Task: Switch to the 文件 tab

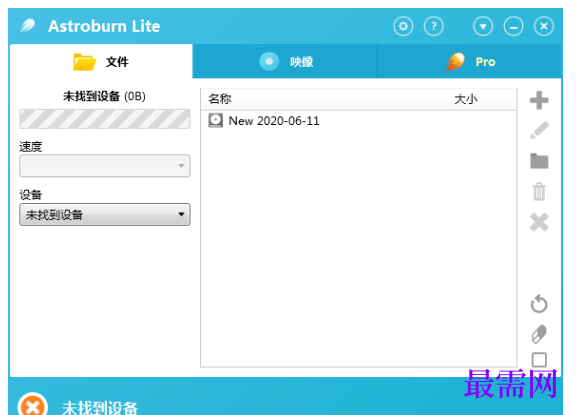Action: point(101,61)
